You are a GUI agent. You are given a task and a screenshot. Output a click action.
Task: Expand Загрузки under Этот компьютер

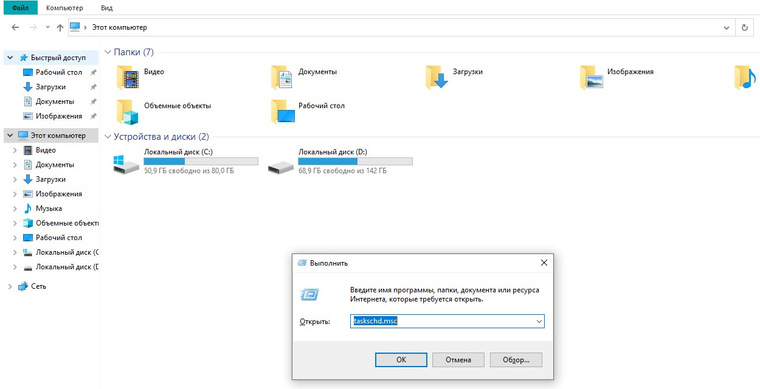pyautogui.click(x=15, y=179)
